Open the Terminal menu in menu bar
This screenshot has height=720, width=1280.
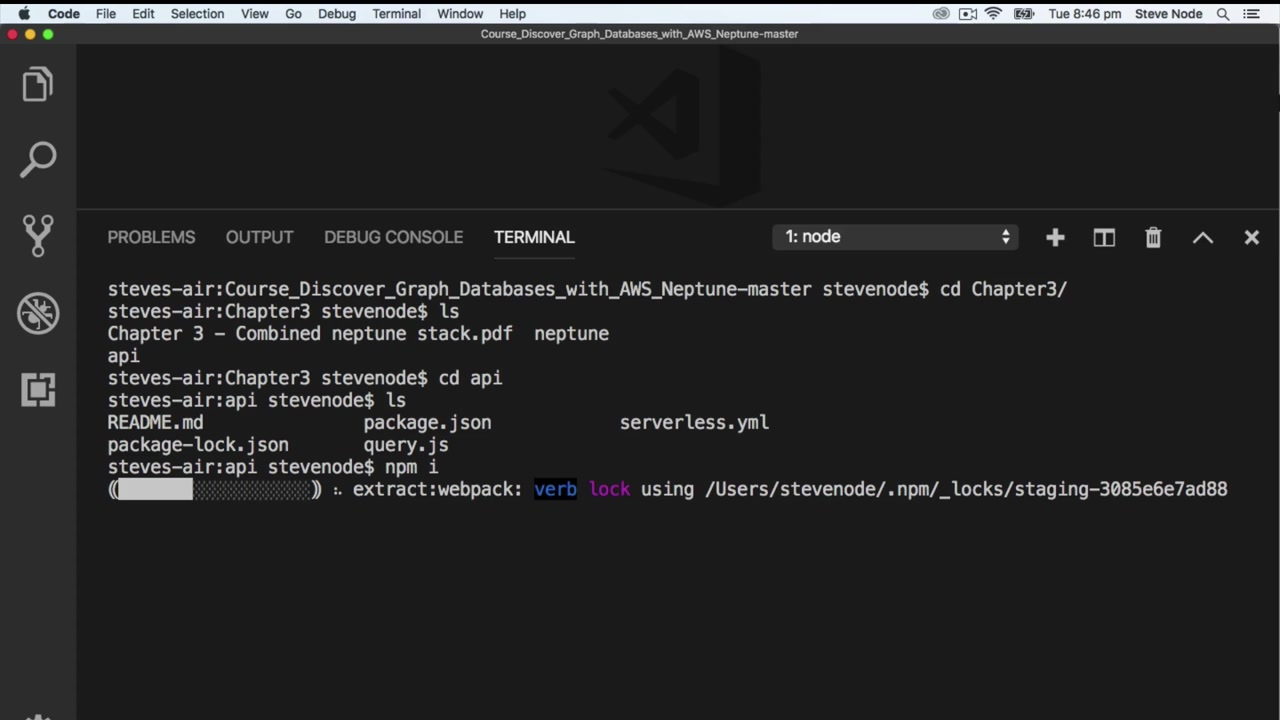(x=396, y=14)
